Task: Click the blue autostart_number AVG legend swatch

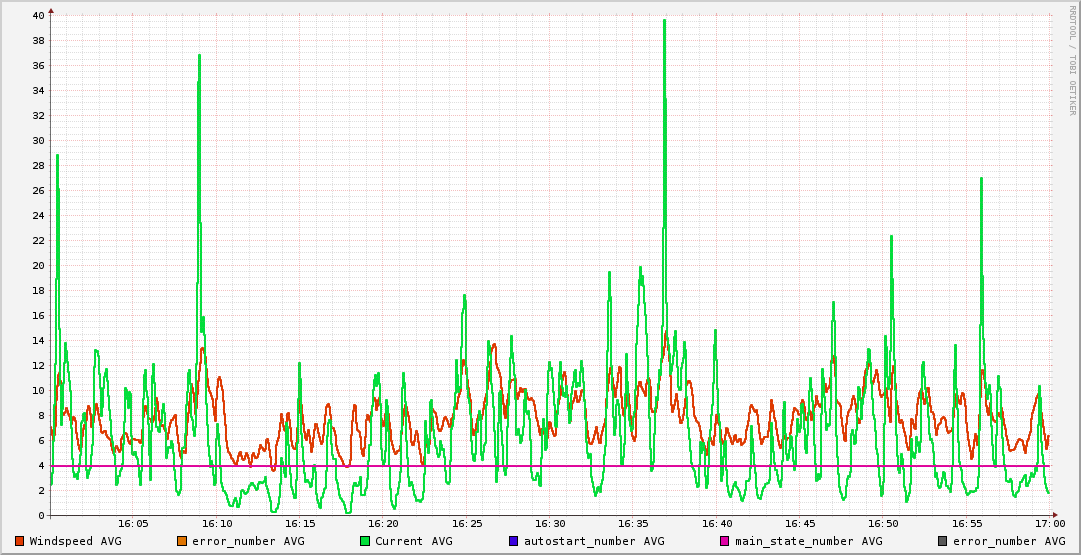Action: (x=513, y=541)
